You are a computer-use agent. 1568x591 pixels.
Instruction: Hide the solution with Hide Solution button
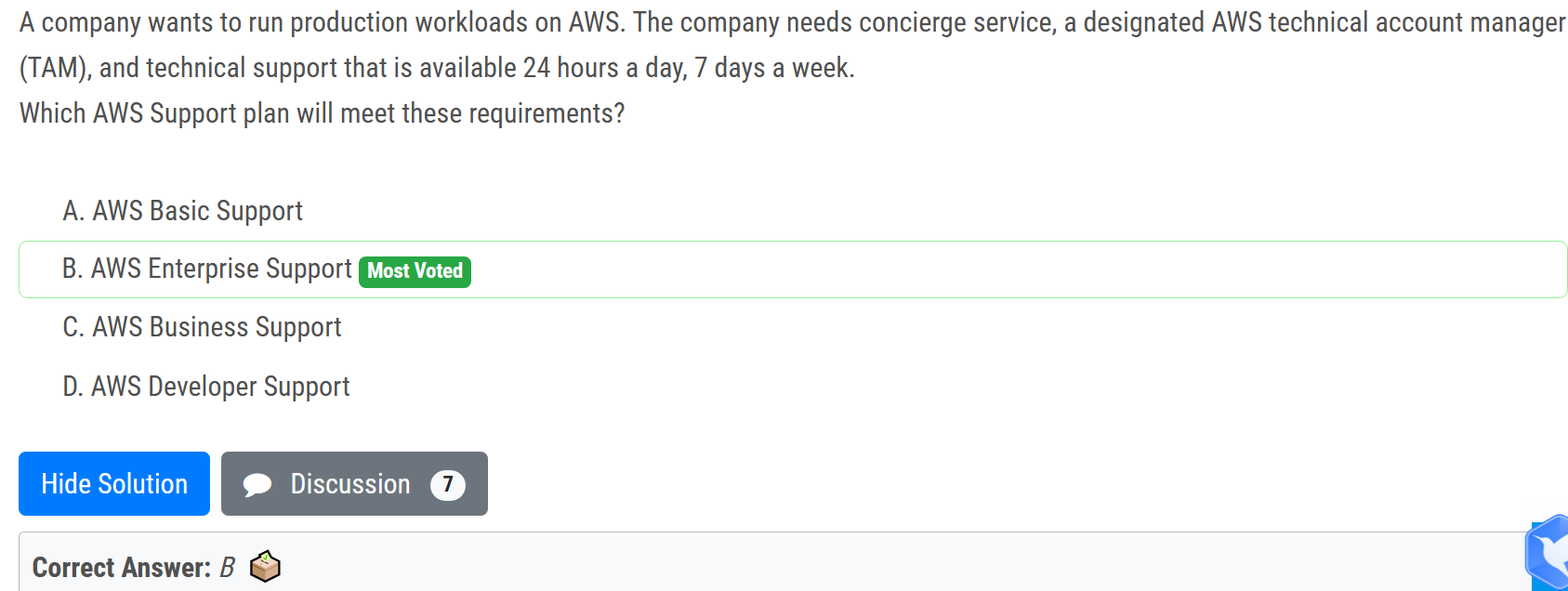pyautogui.click(x=114, y=483)
